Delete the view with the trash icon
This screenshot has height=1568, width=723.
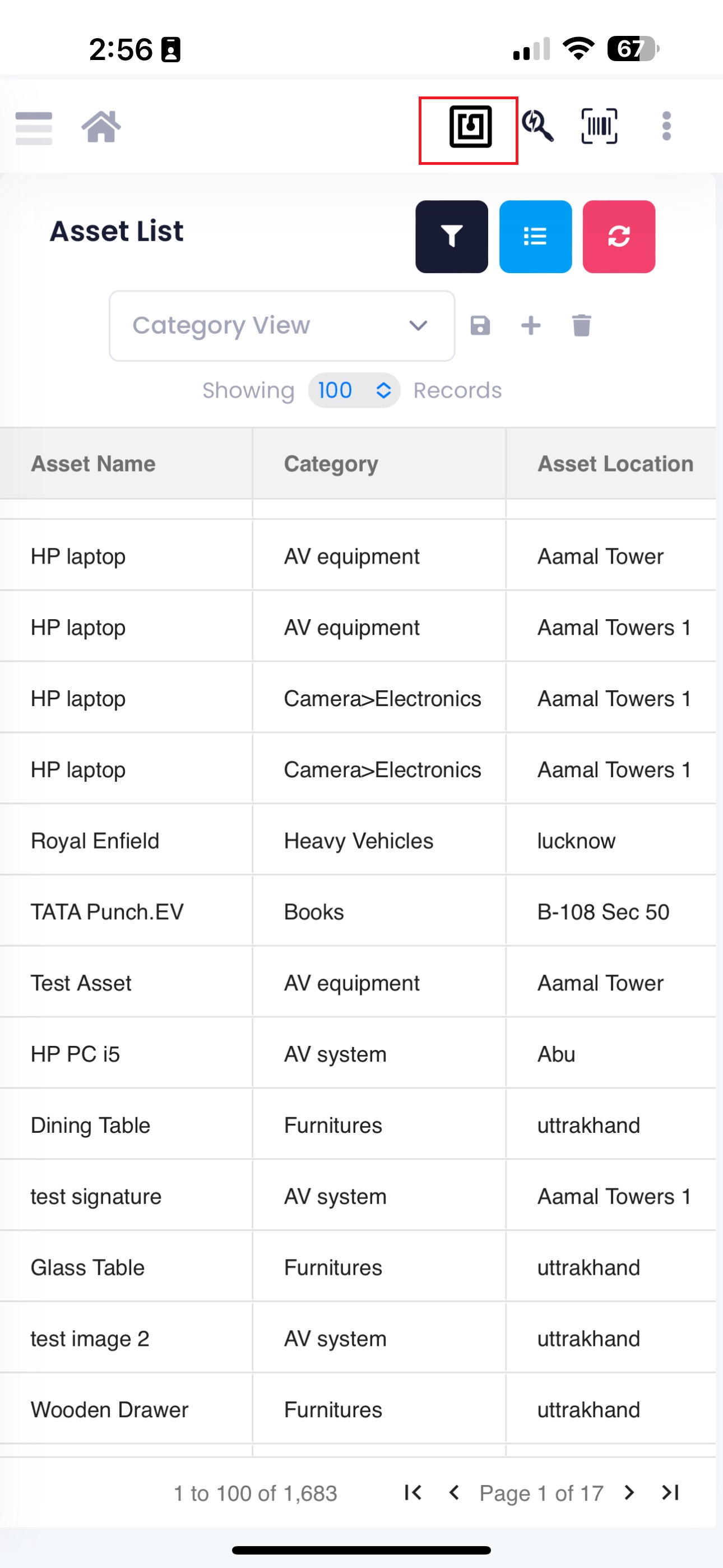click(x=582, y=326)
